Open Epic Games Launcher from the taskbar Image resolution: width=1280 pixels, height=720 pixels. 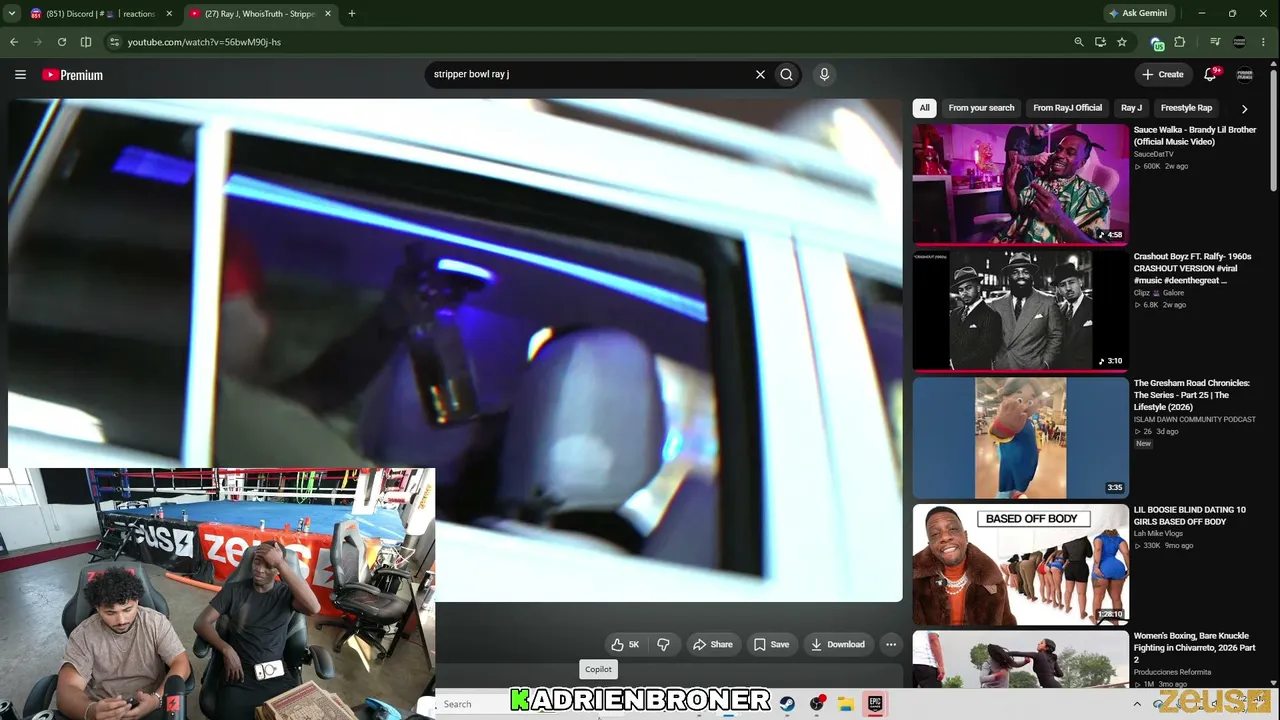coord(874,704)
